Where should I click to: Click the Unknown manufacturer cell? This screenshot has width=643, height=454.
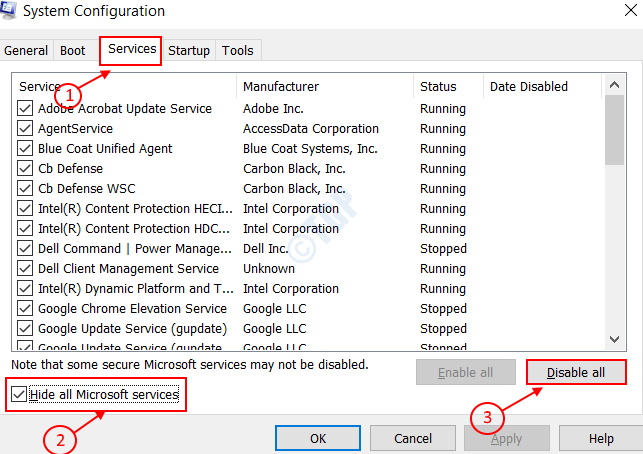pos(269,269)
